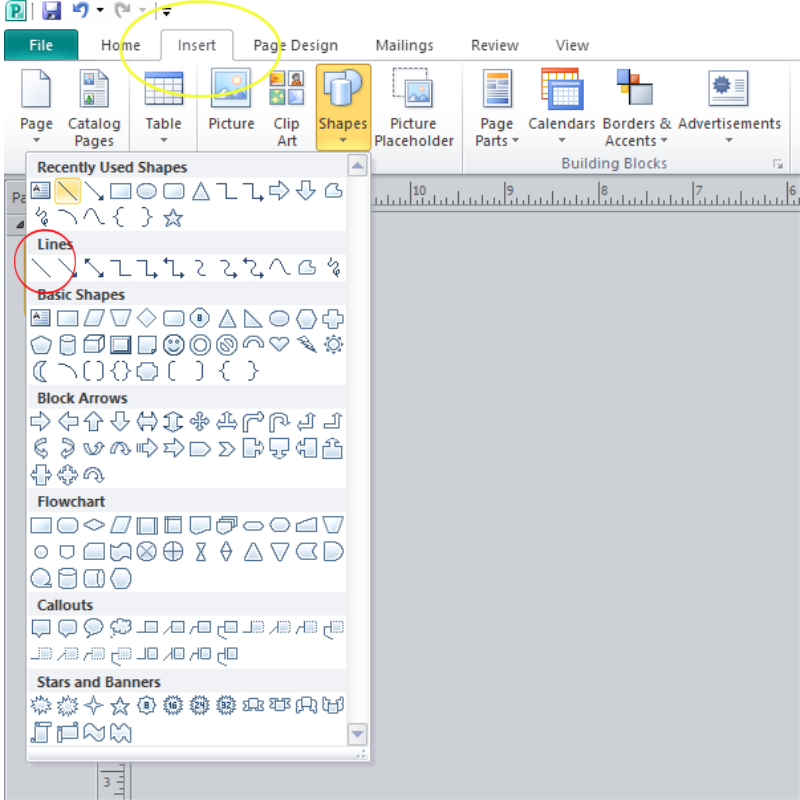Image resolution: width=800 pixels, height=800 pixels.
Task: Select the Heart basic shape
Action: [x=280, y=345]
